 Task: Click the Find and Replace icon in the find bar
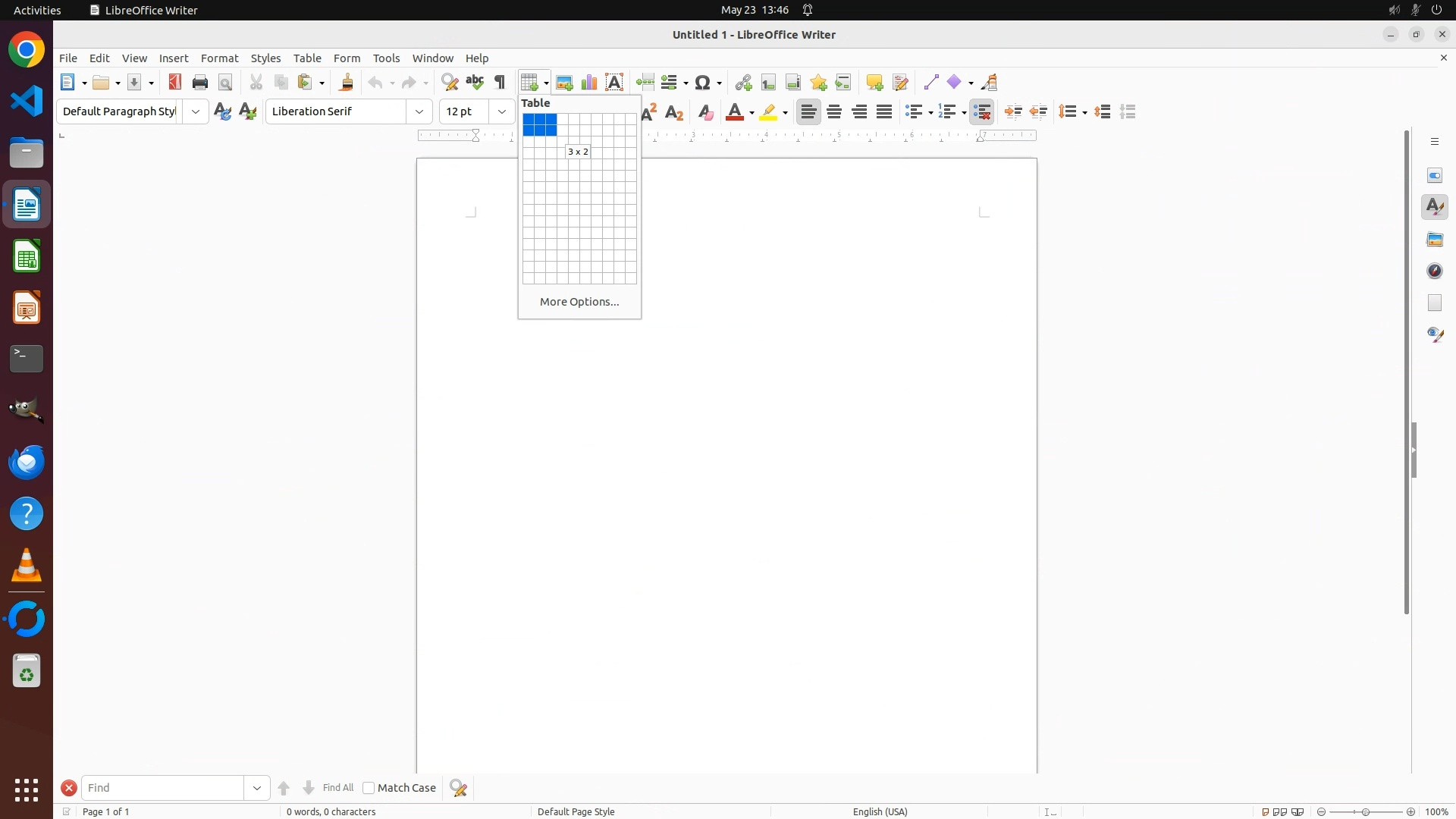tap(459, 789)
